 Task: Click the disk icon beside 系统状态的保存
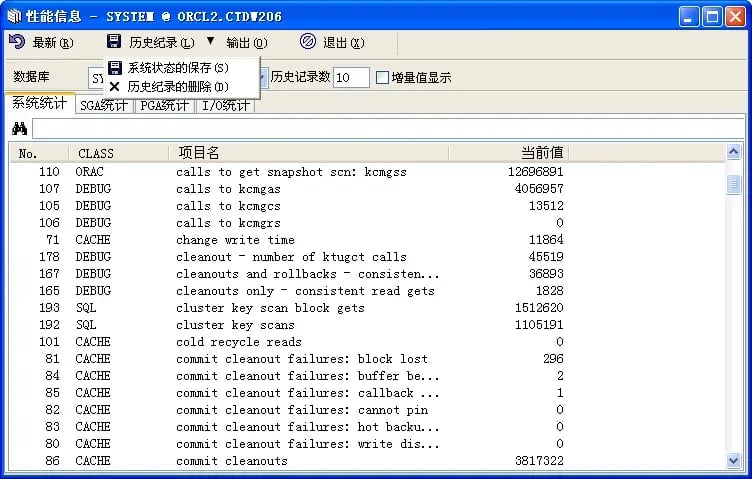click(x=115, y=67)
